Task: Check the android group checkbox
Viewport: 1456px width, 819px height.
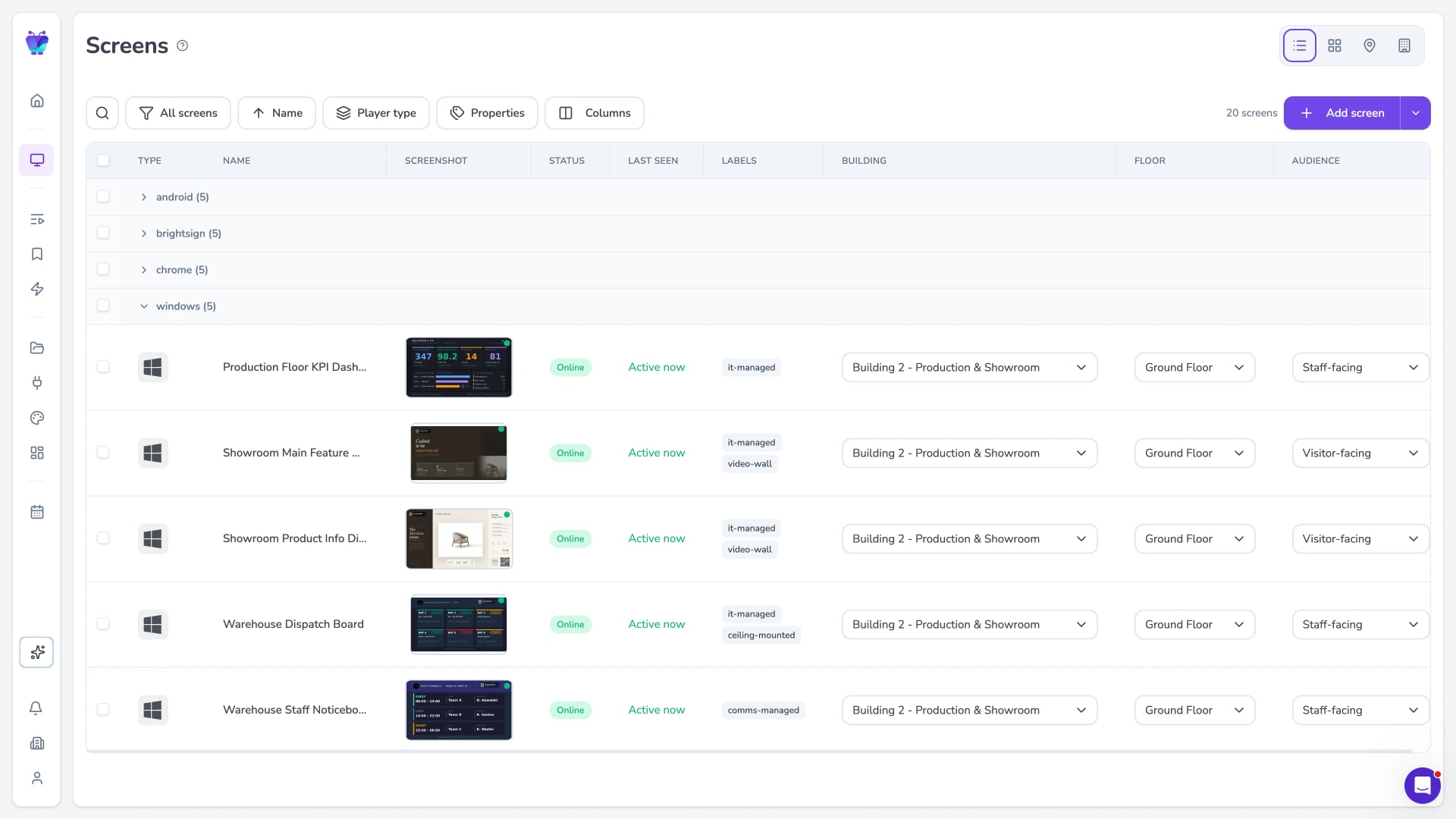Action: (x=103, y=196)
